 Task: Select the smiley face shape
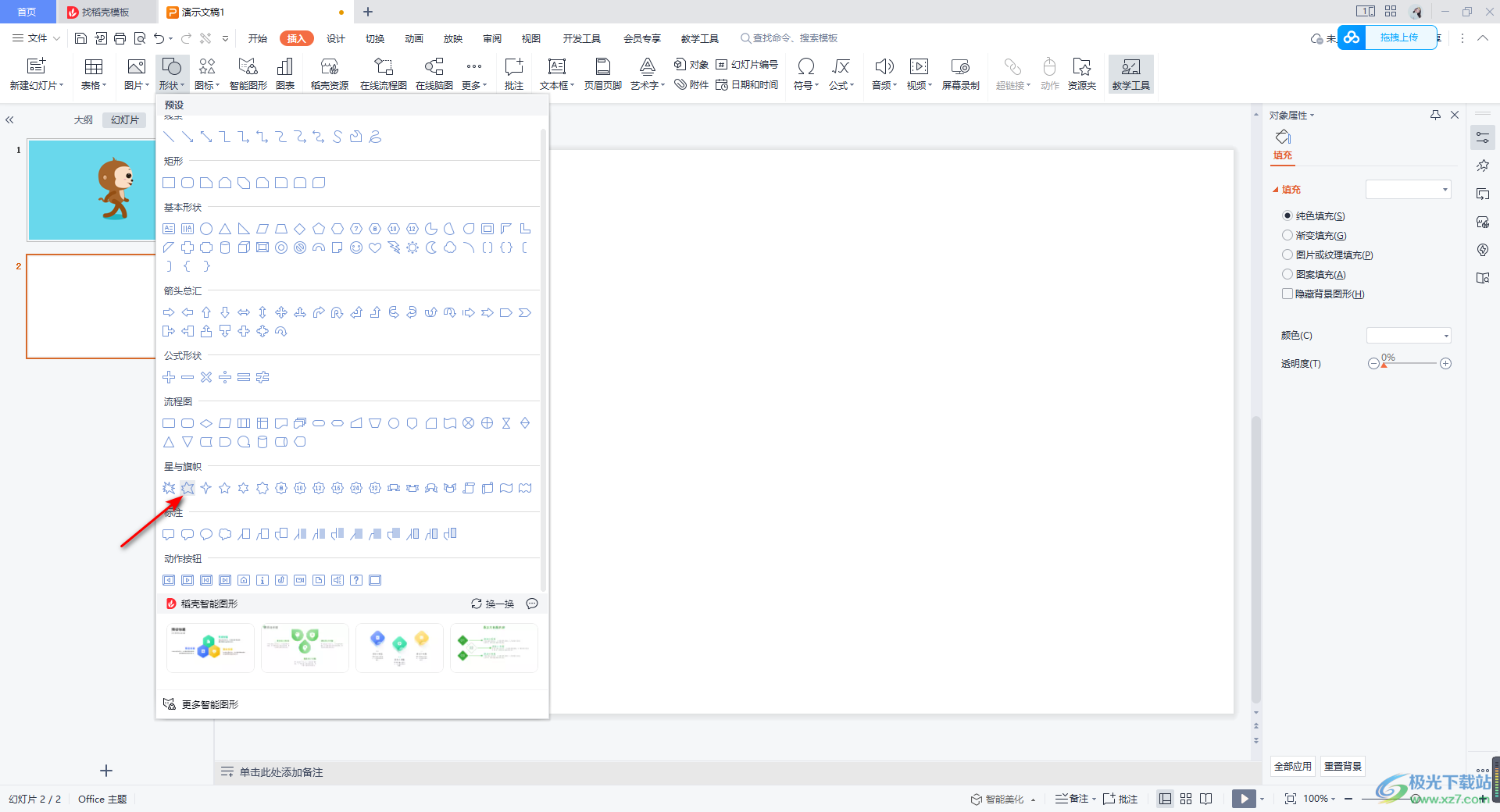tap(356, 248)
